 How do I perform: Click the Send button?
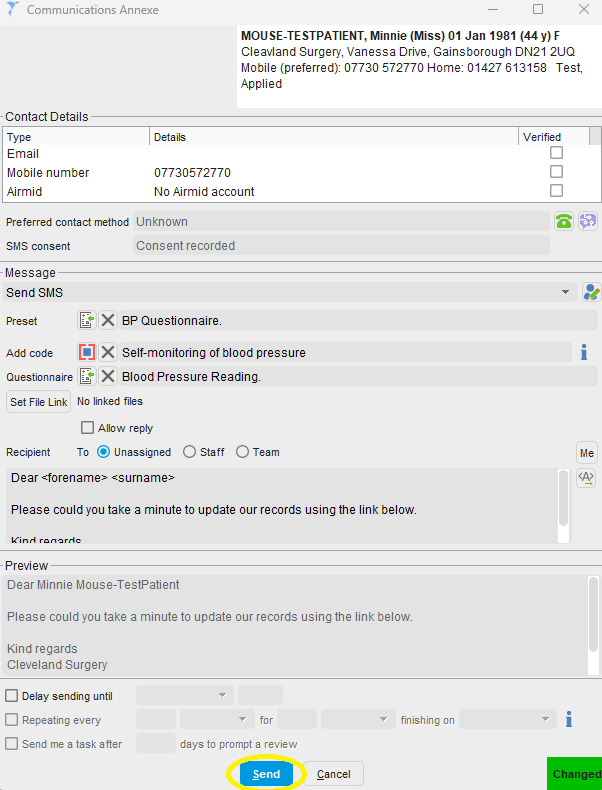click(x=266, y=774)
